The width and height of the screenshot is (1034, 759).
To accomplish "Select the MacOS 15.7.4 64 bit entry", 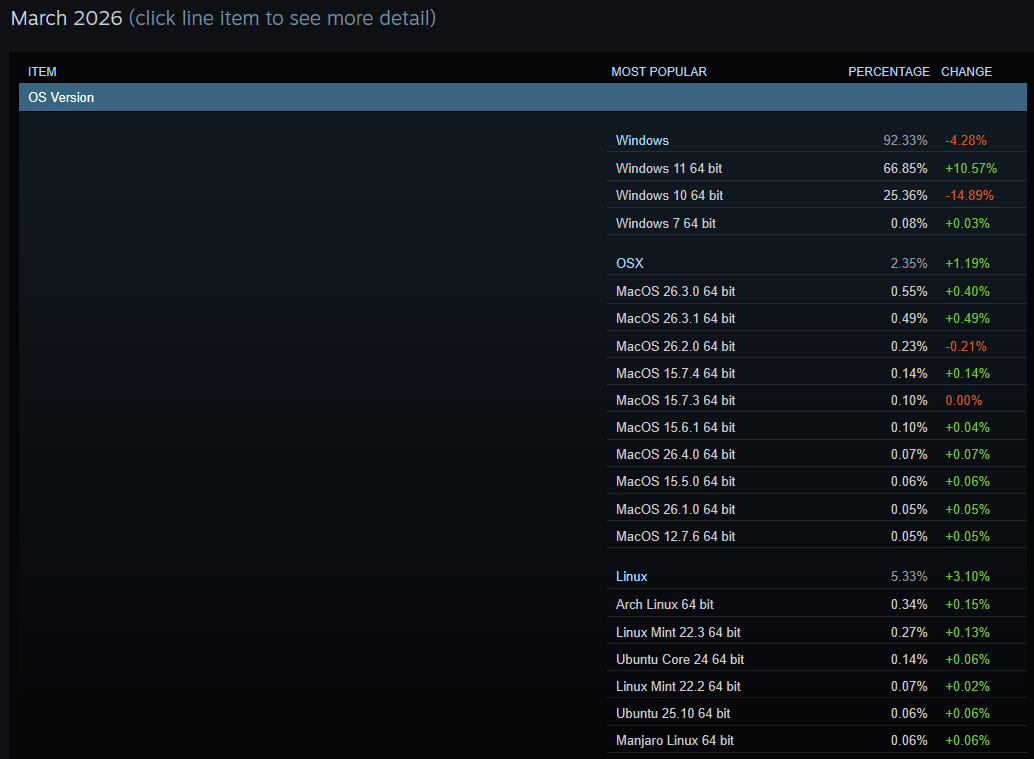I will pos(816,373).
